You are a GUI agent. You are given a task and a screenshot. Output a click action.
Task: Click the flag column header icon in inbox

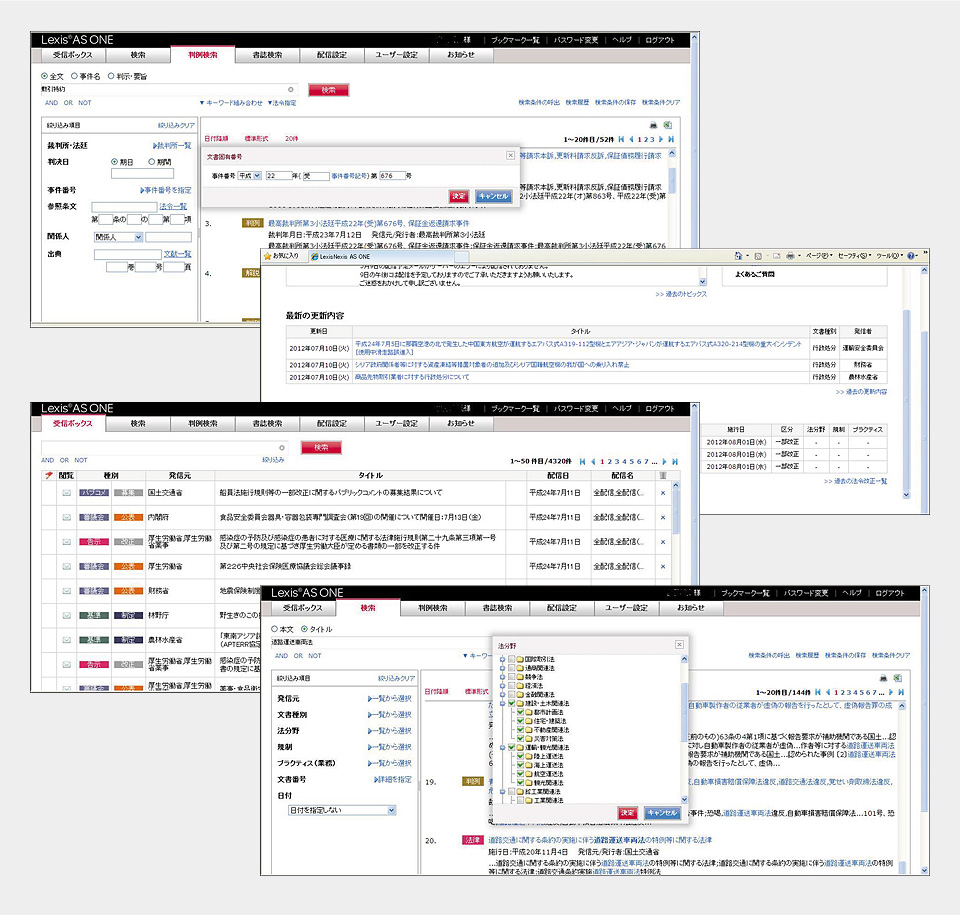pos(48,475)
